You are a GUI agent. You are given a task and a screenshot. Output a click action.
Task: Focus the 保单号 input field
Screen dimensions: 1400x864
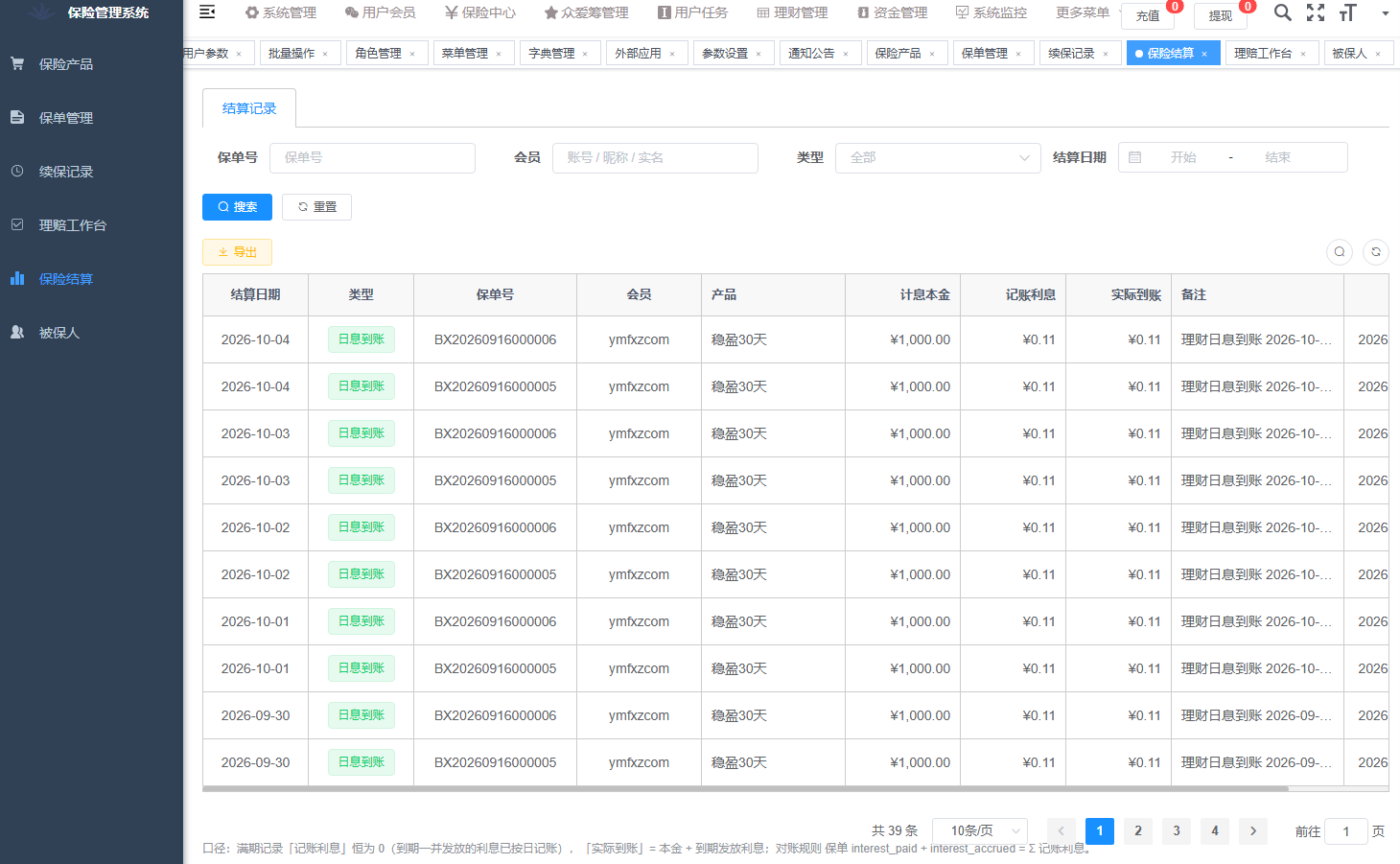pyautogui.click(x=372, y=157)
